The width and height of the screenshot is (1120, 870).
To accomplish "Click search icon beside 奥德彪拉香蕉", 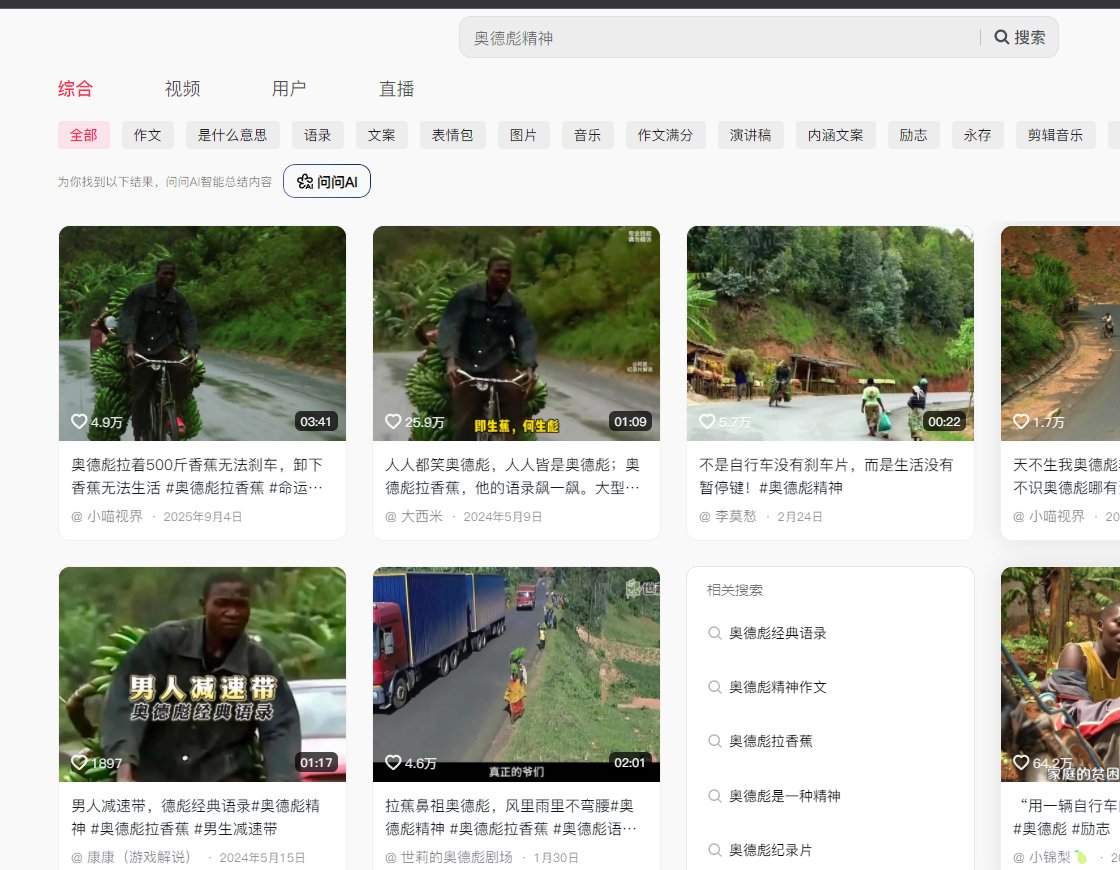I will click(x=714, y=741).
